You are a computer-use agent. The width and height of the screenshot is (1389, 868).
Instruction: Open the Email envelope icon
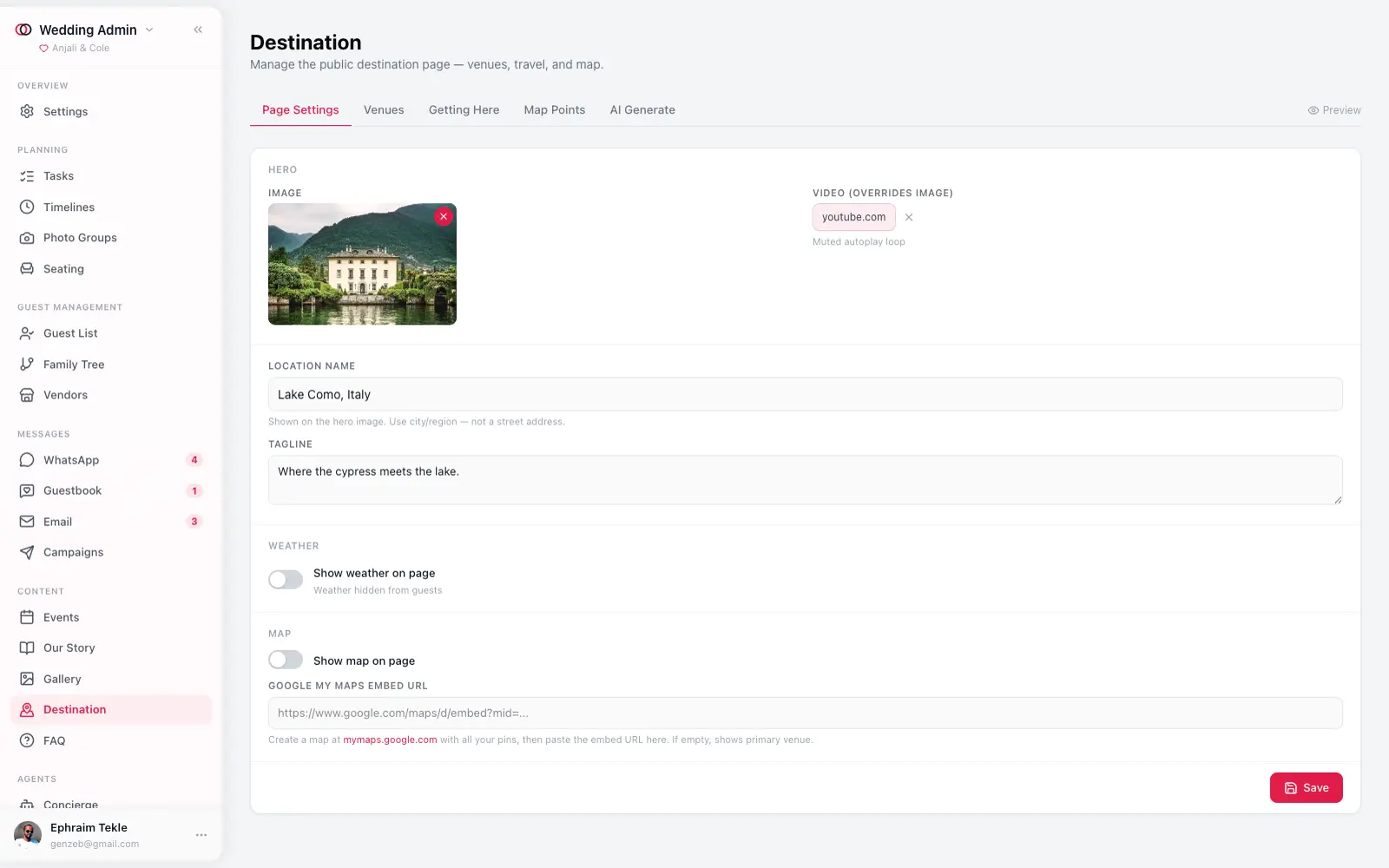(x=27, y=522)
